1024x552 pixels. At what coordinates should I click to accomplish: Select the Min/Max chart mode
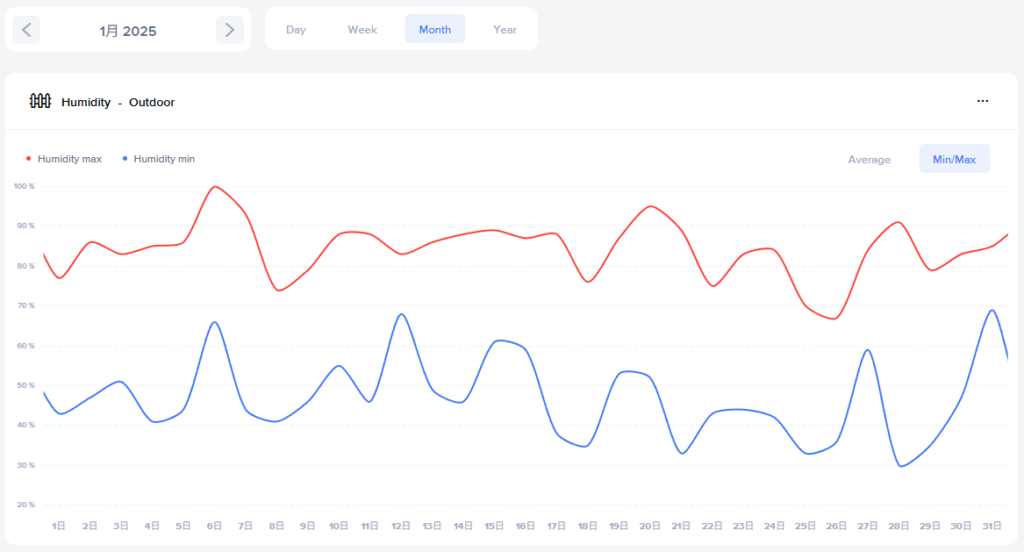click(x=954, y=159)
